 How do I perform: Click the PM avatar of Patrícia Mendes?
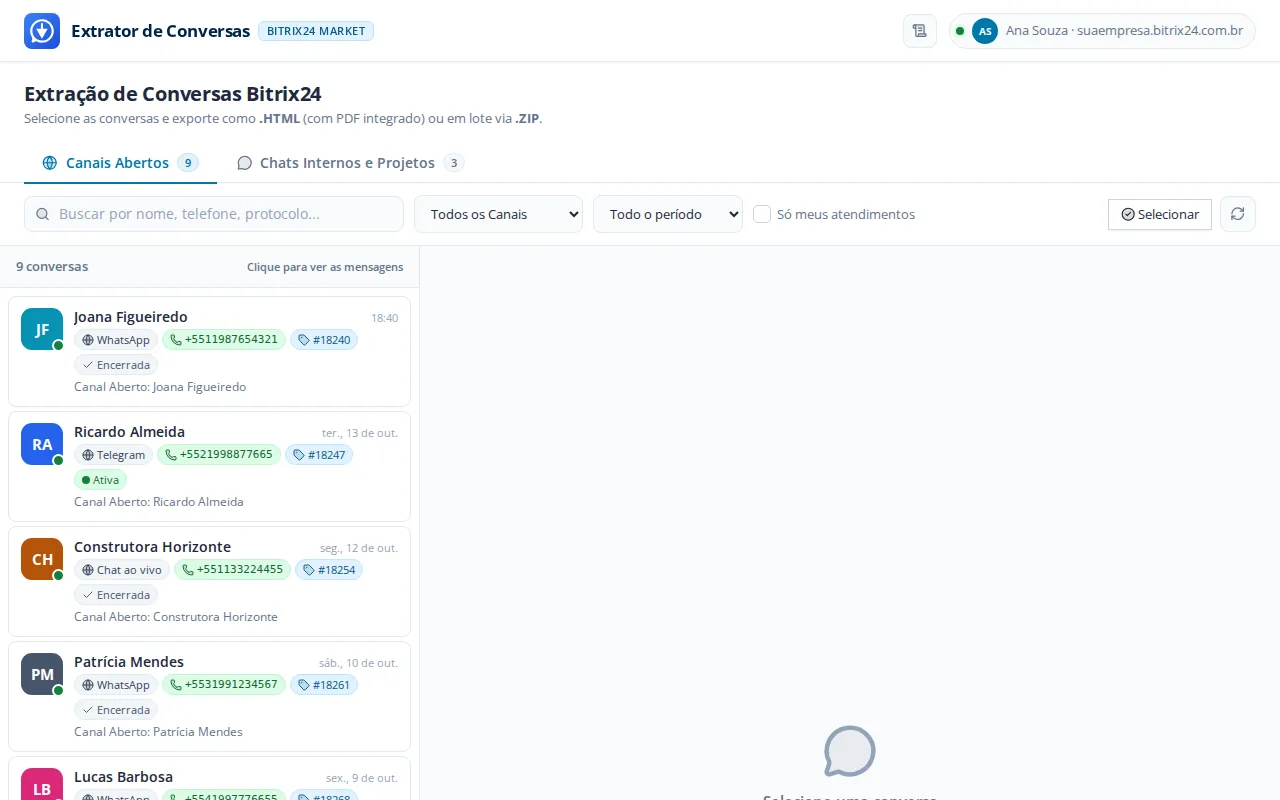(42, 674)
